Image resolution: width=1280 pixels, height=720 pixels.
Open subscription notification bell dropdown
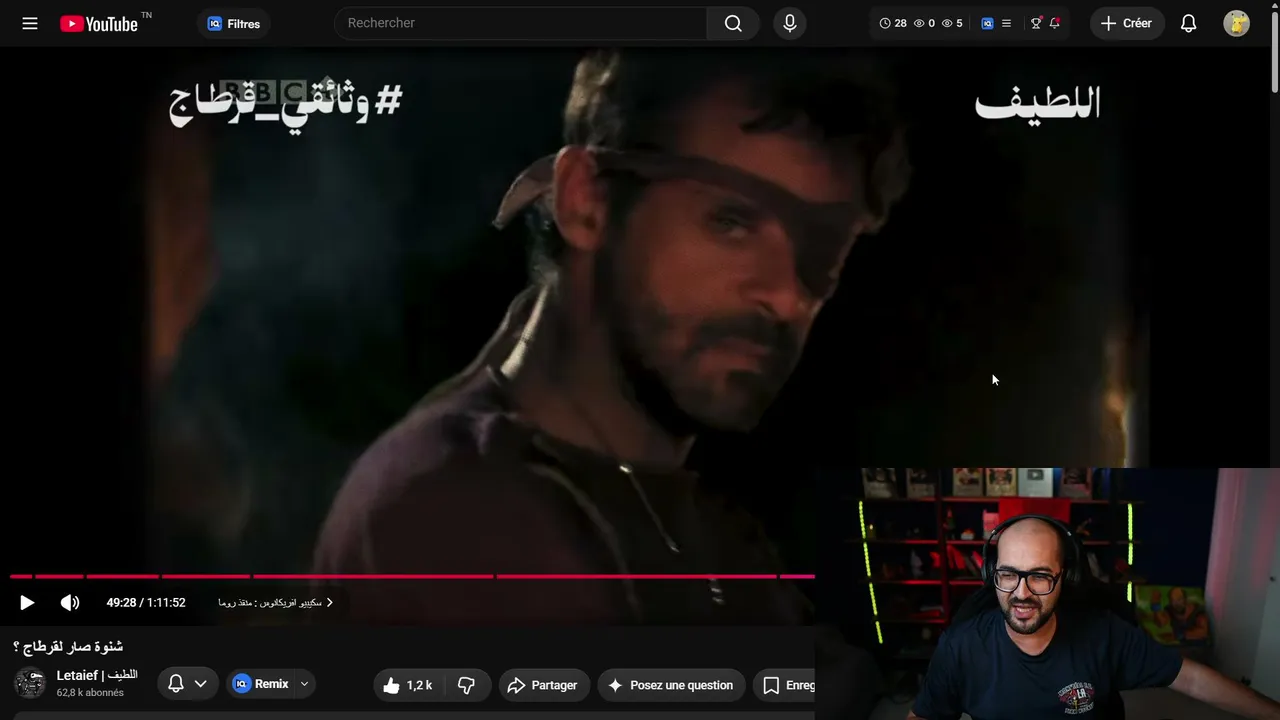187,684
